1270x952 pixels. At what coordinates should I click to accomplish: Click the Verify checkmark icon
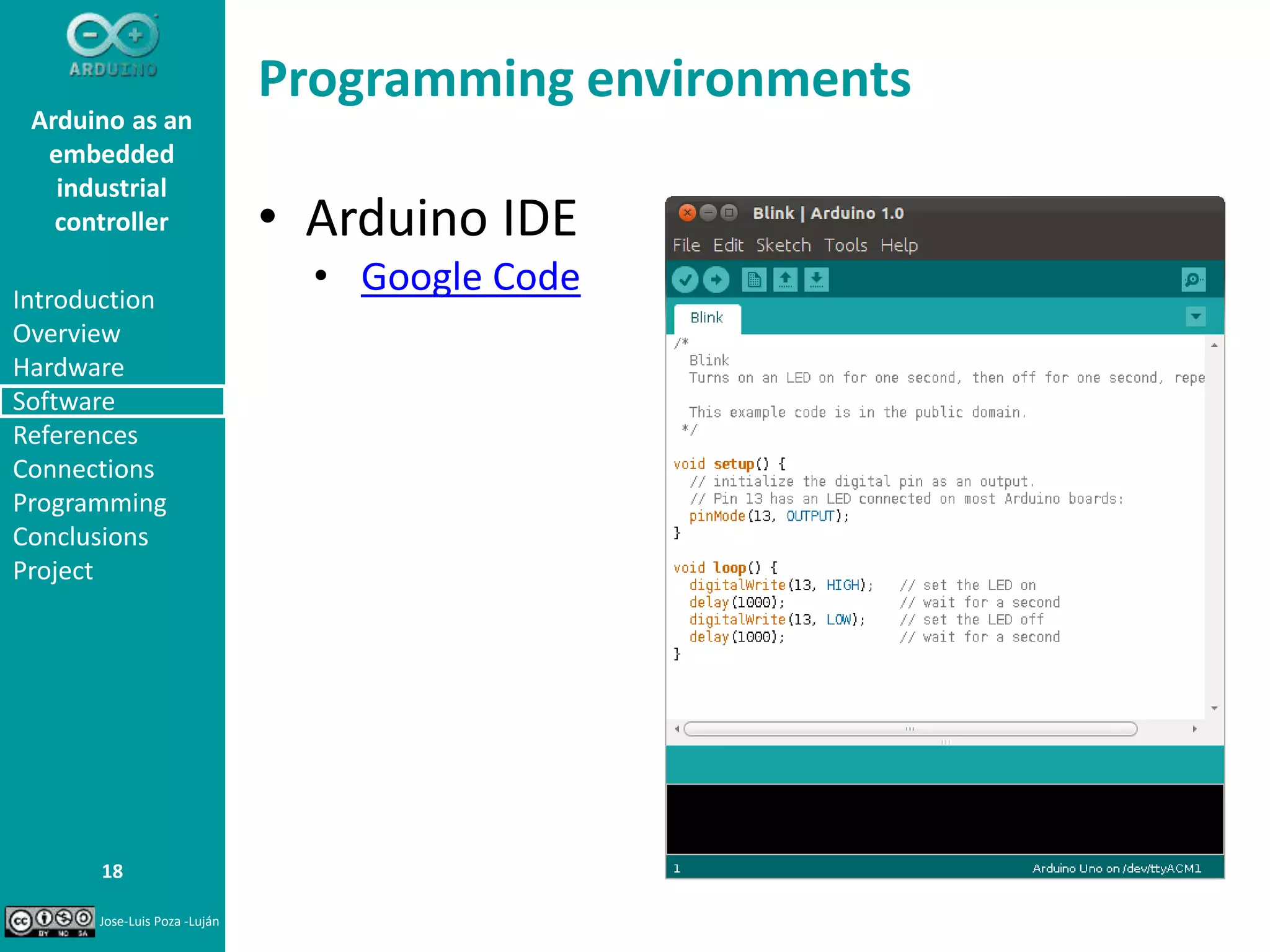coord(685,280)
